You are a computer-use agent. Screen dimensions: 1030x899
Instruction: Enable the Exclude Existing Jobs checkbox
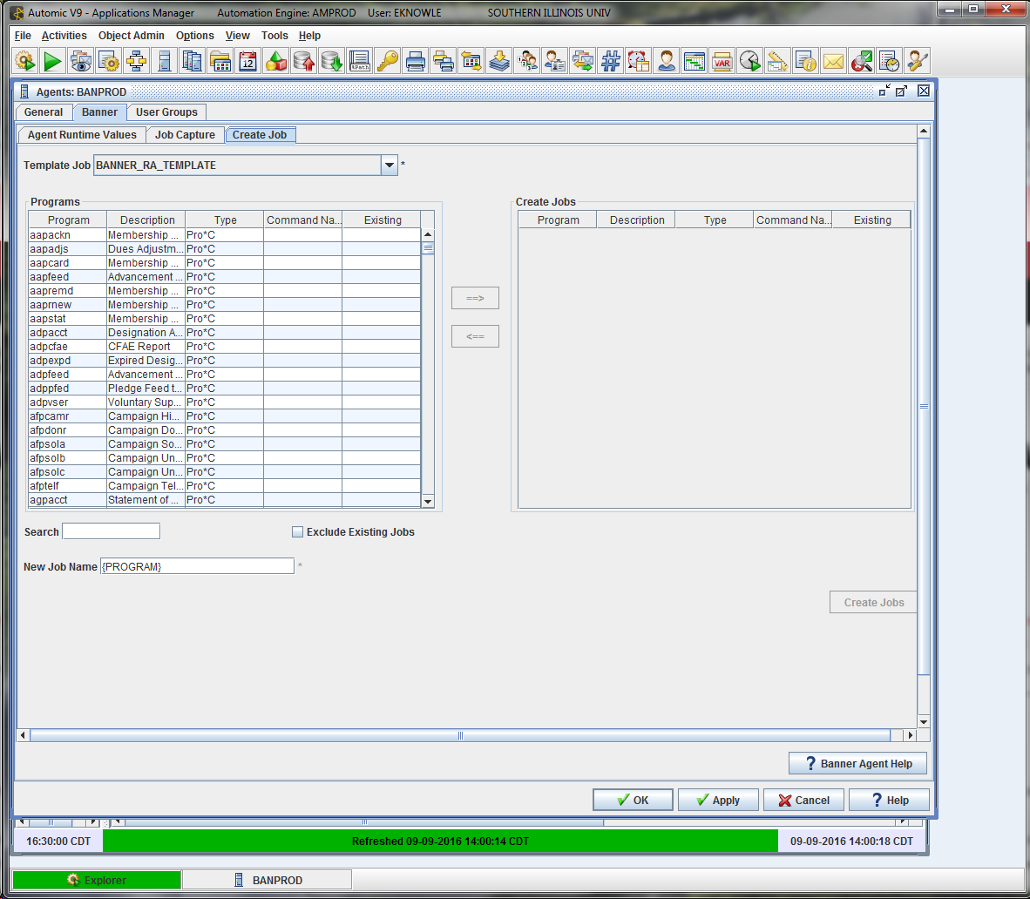tap(297, 532)
